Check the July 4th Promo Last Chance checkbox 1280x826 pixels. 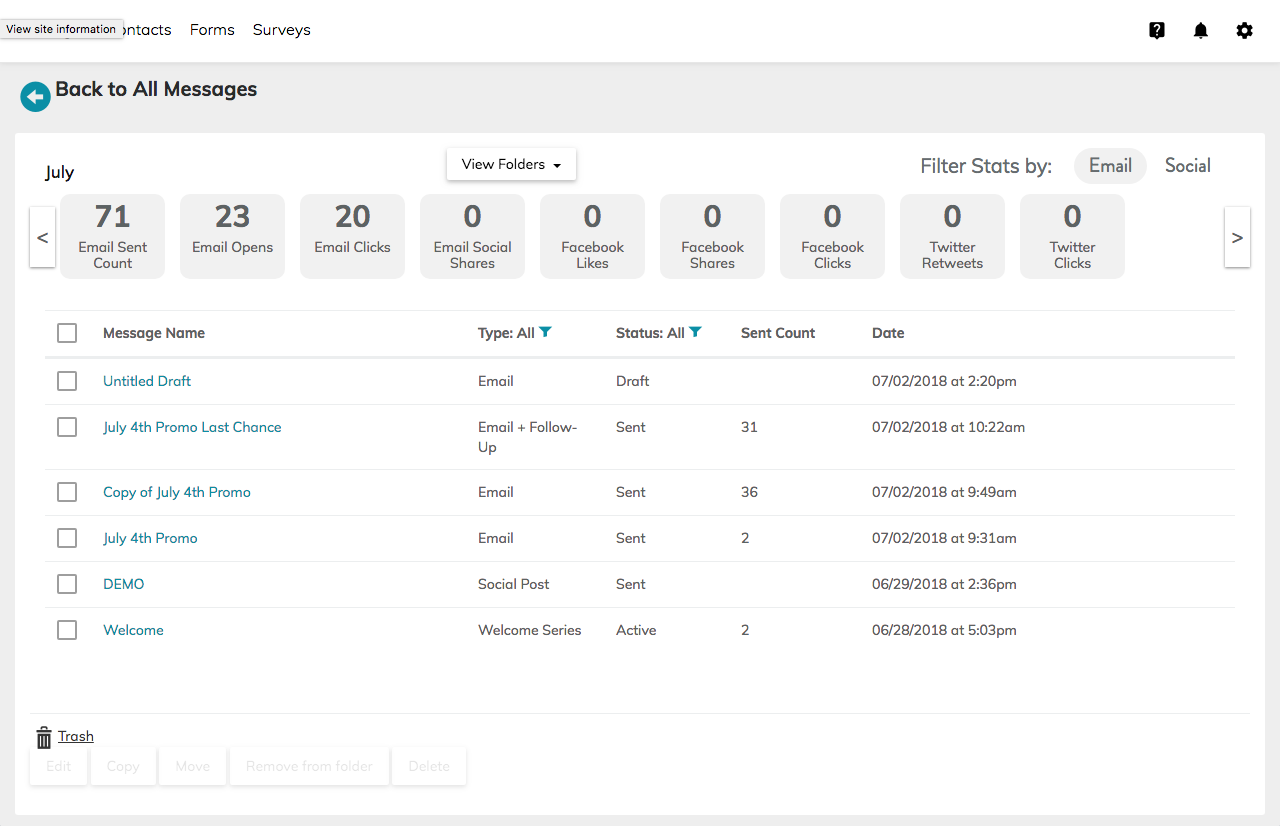coord(67,427)
